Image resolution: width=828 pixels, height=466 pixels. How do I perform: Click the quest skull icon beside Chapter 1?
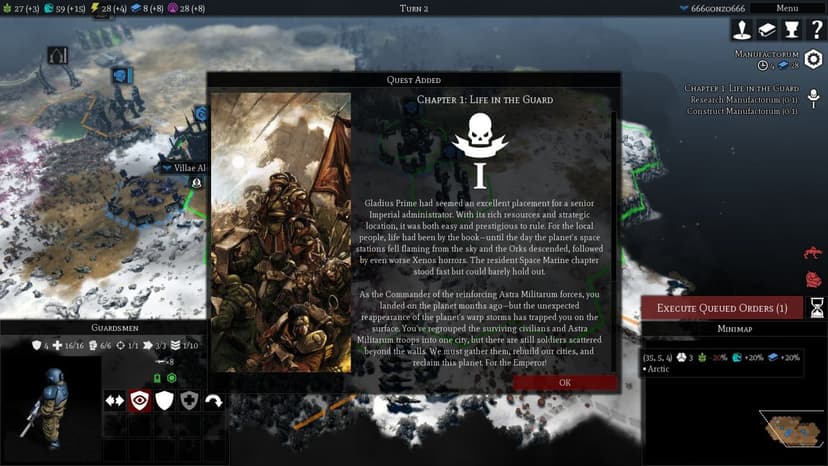814,98
